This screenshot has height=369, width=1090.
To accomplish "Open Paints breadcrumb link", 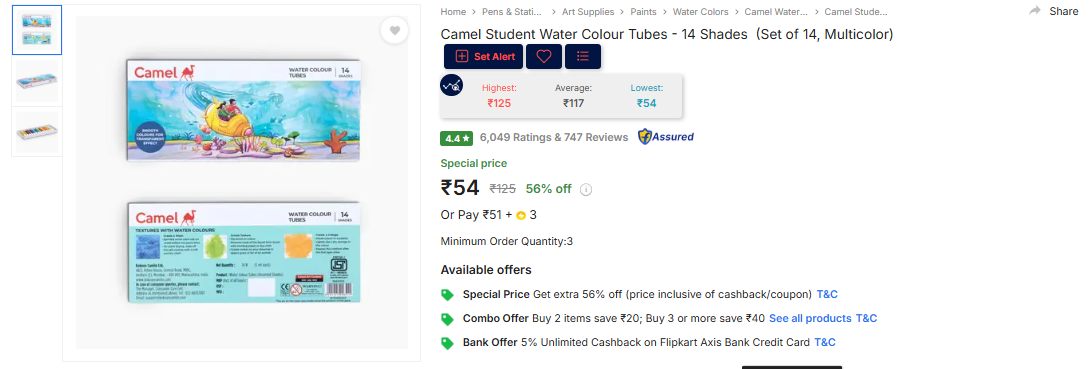I will (x=644, y=12).
